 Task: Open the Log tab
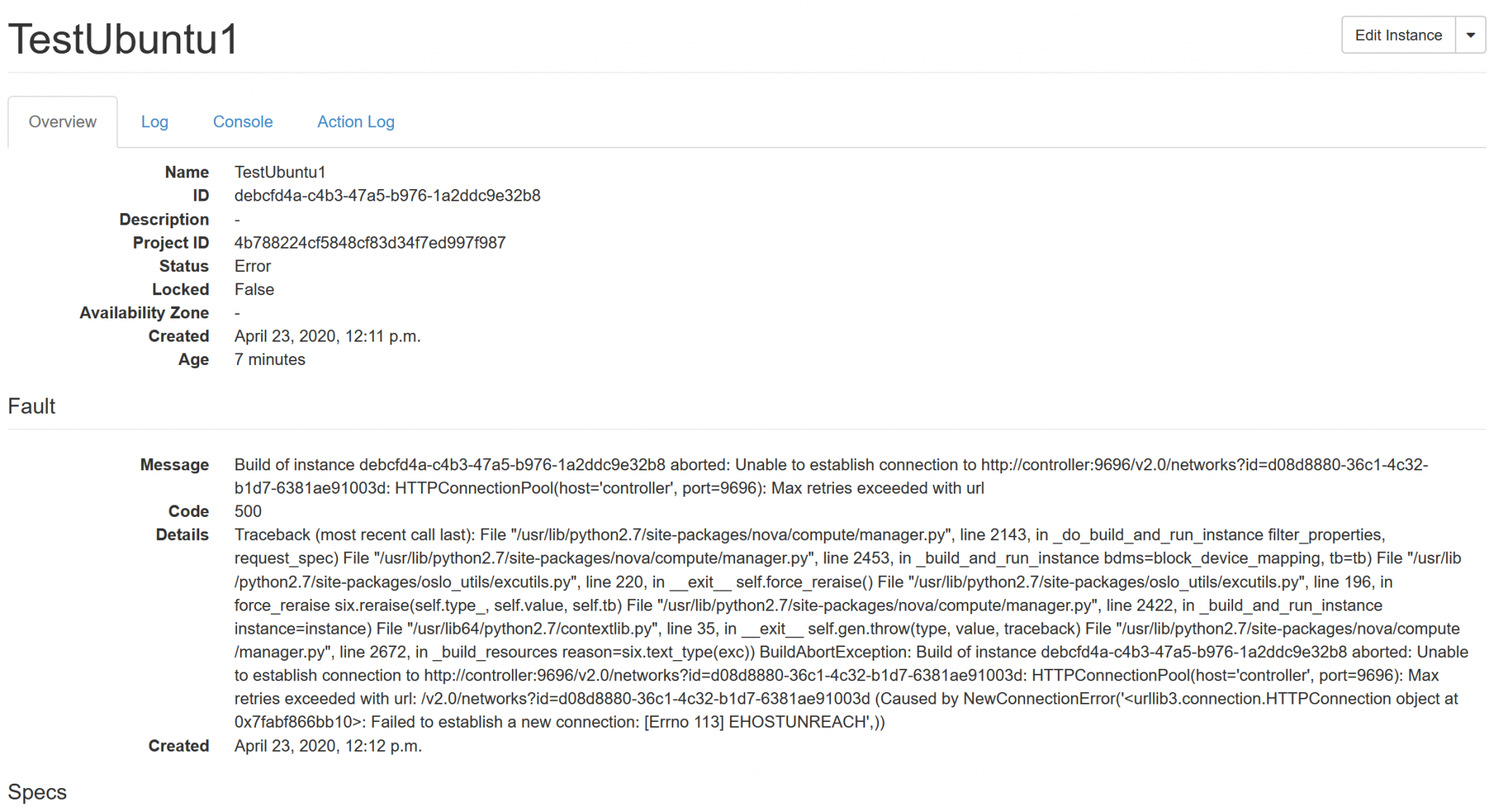tap(155, 120)
